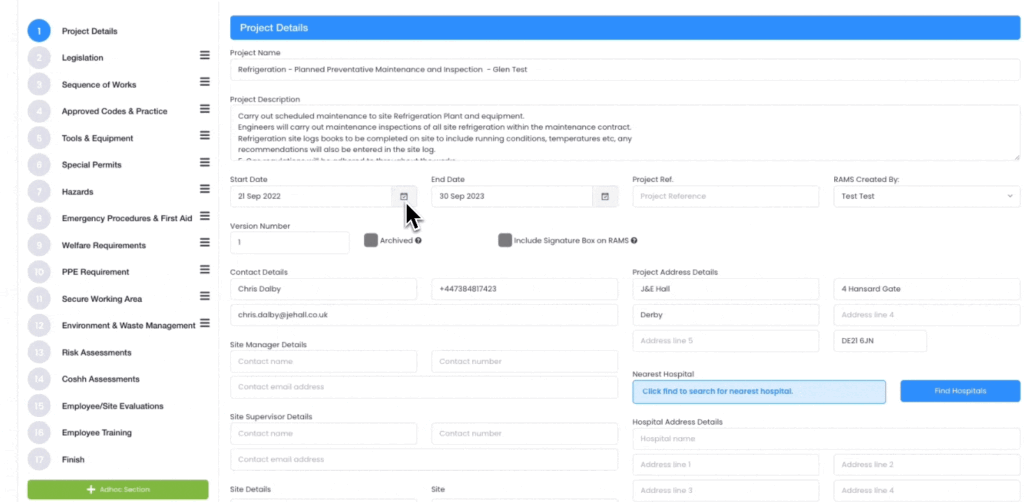The height and width of the screenshot is (502, 1024).
Task: Open the RAMS Created By dropdown
Action: coord(927,196)
